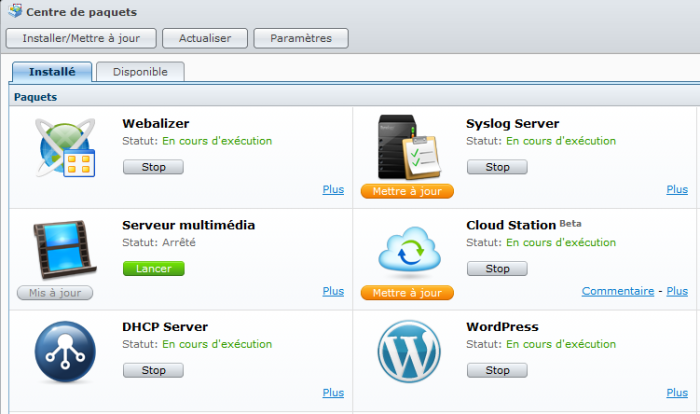Click the Actualiser button

point(205,38)
